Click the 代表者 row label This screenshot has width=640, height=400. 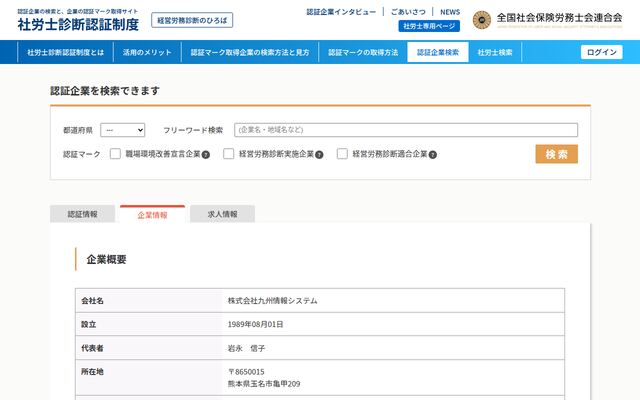click(x=92, y=348)
